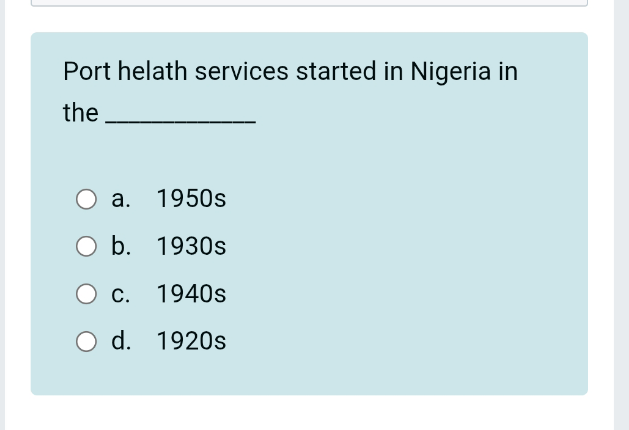Click the letter 'd.' option marker

(121, 341)
